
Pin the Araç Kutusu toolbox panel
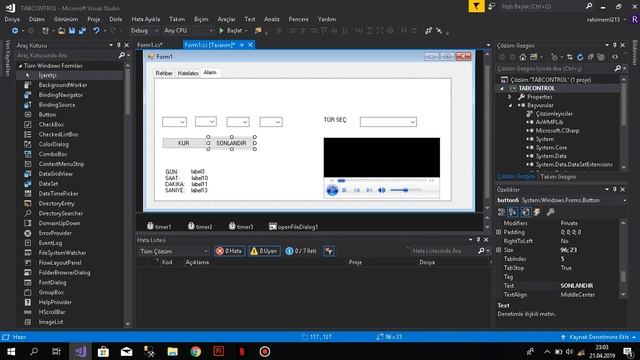click(x=119, y=45)
